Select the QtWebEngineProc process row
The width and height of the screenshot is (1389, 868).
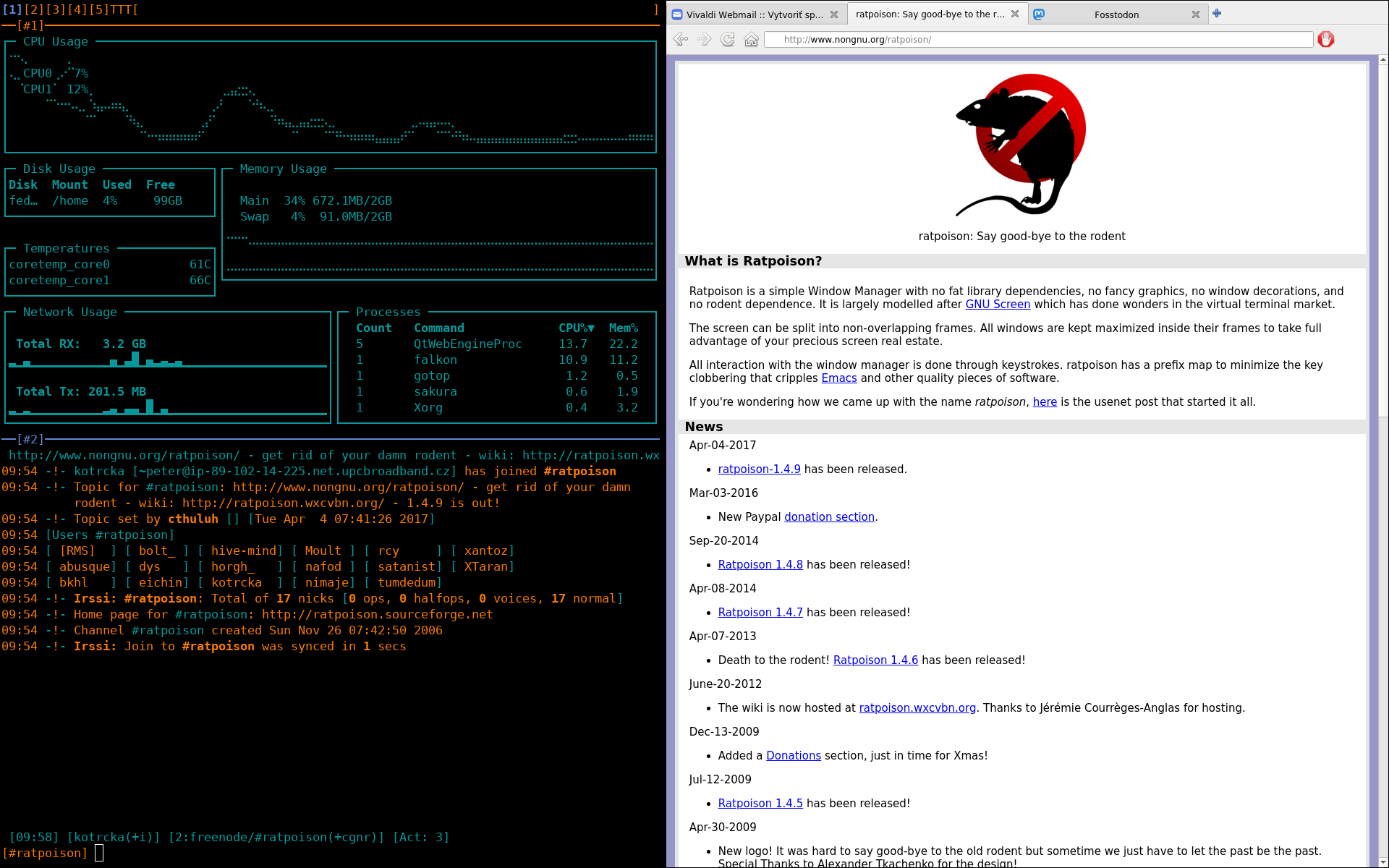coord(497,344)
